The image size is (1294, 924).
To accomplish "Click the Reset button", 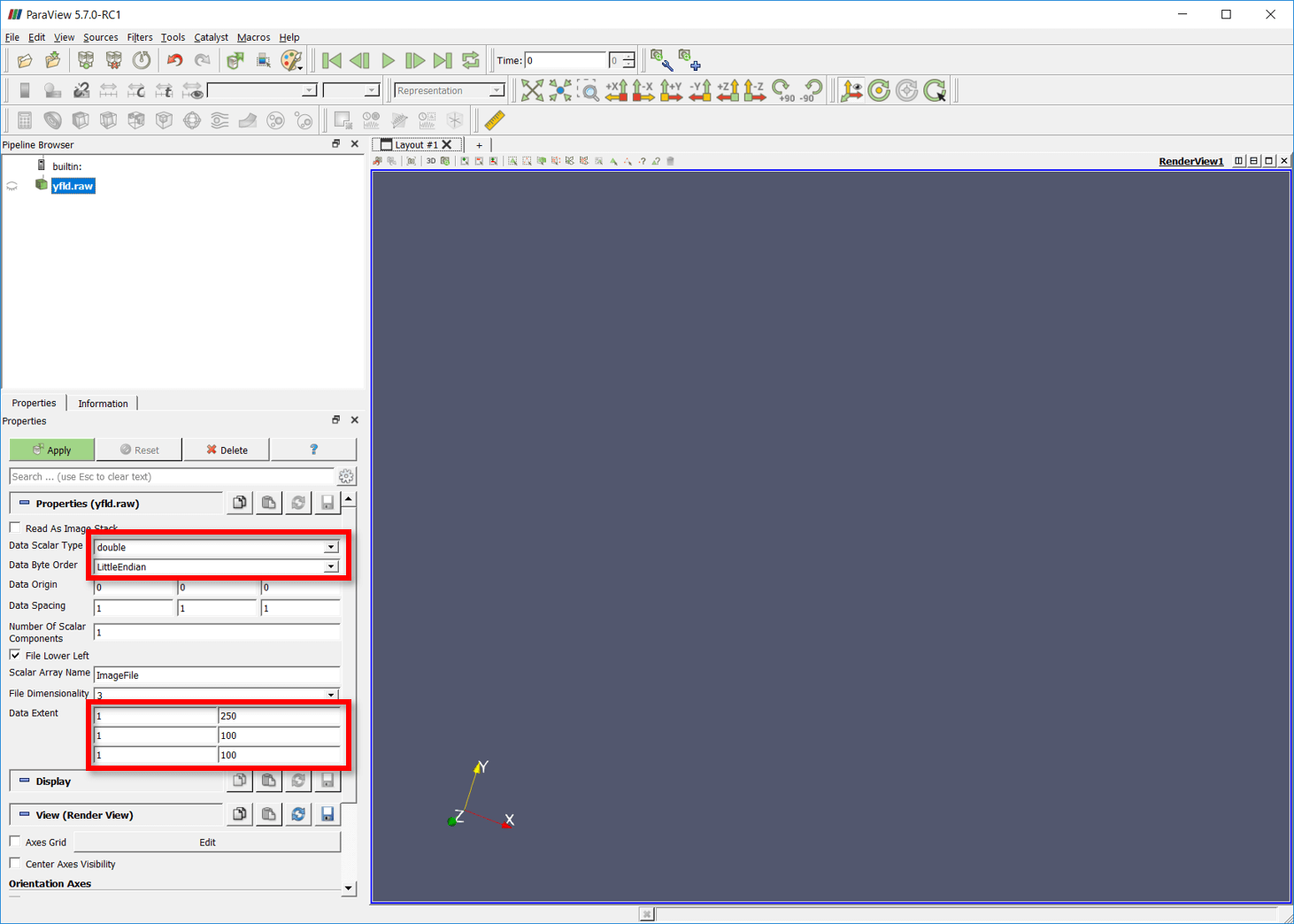I will (139, 450).
